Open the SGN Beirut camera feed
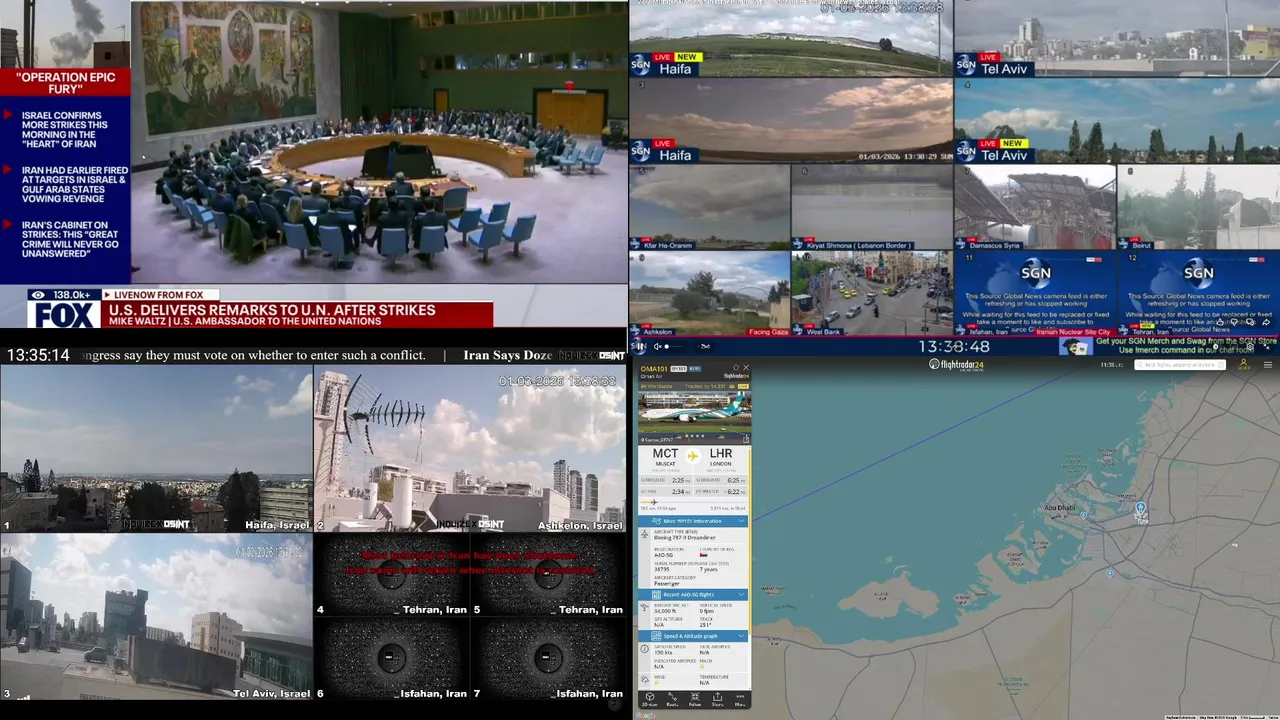 click(1198, 207)
